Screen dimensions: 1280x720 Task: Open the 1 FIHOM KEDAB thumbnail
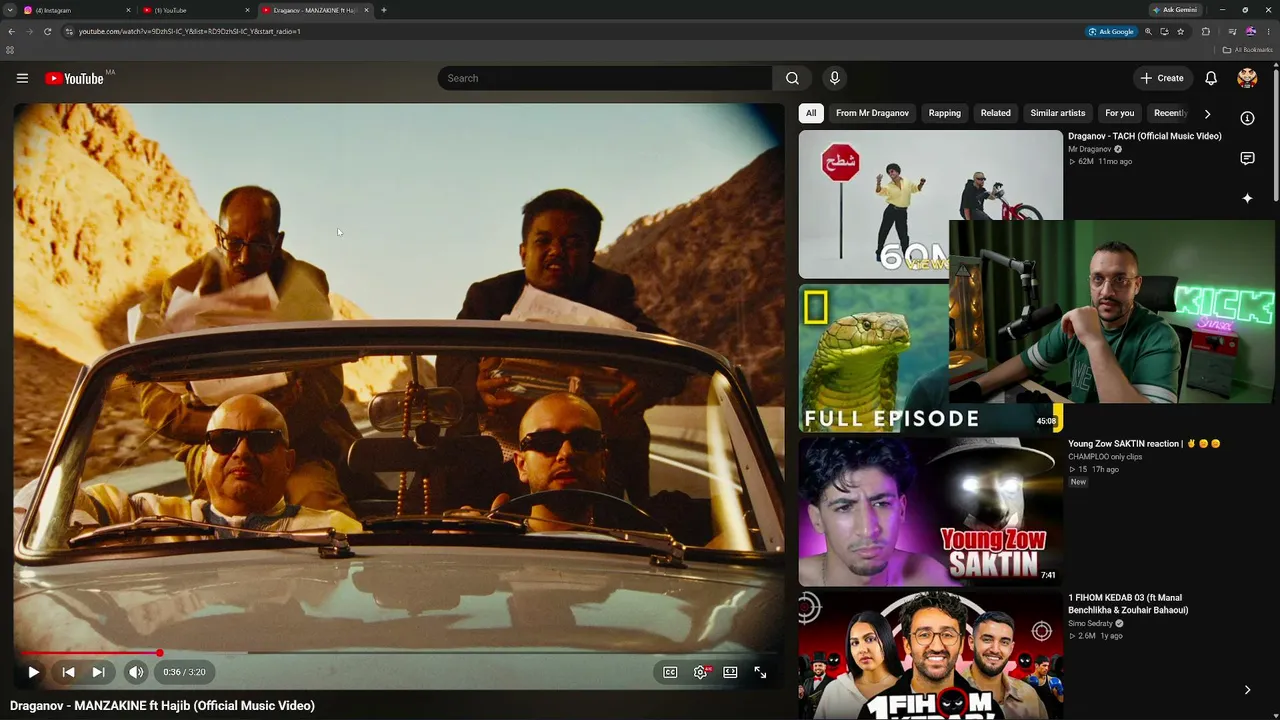[x=930, y=655]
